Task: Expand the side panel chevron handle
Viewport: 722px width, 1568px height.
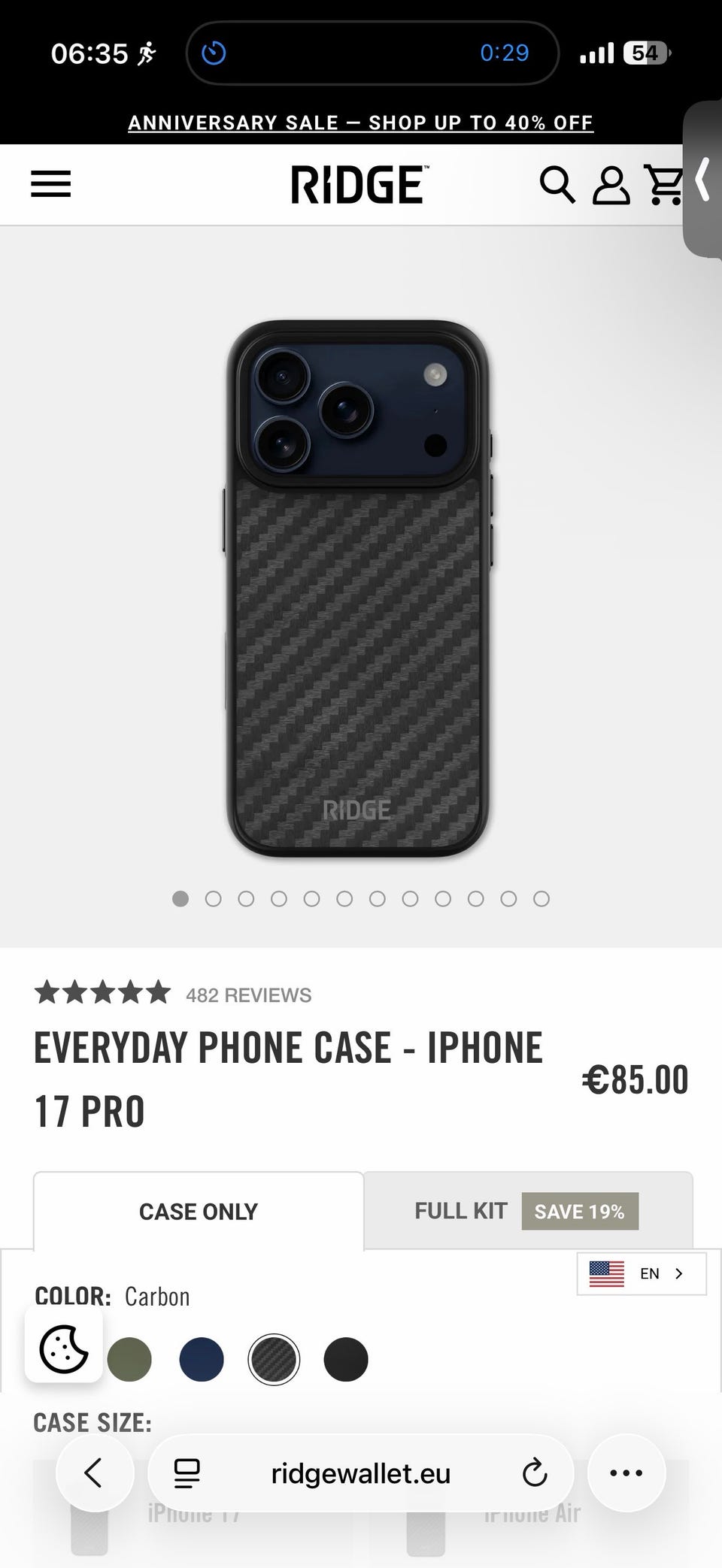Action: click(x=702, y=179)
